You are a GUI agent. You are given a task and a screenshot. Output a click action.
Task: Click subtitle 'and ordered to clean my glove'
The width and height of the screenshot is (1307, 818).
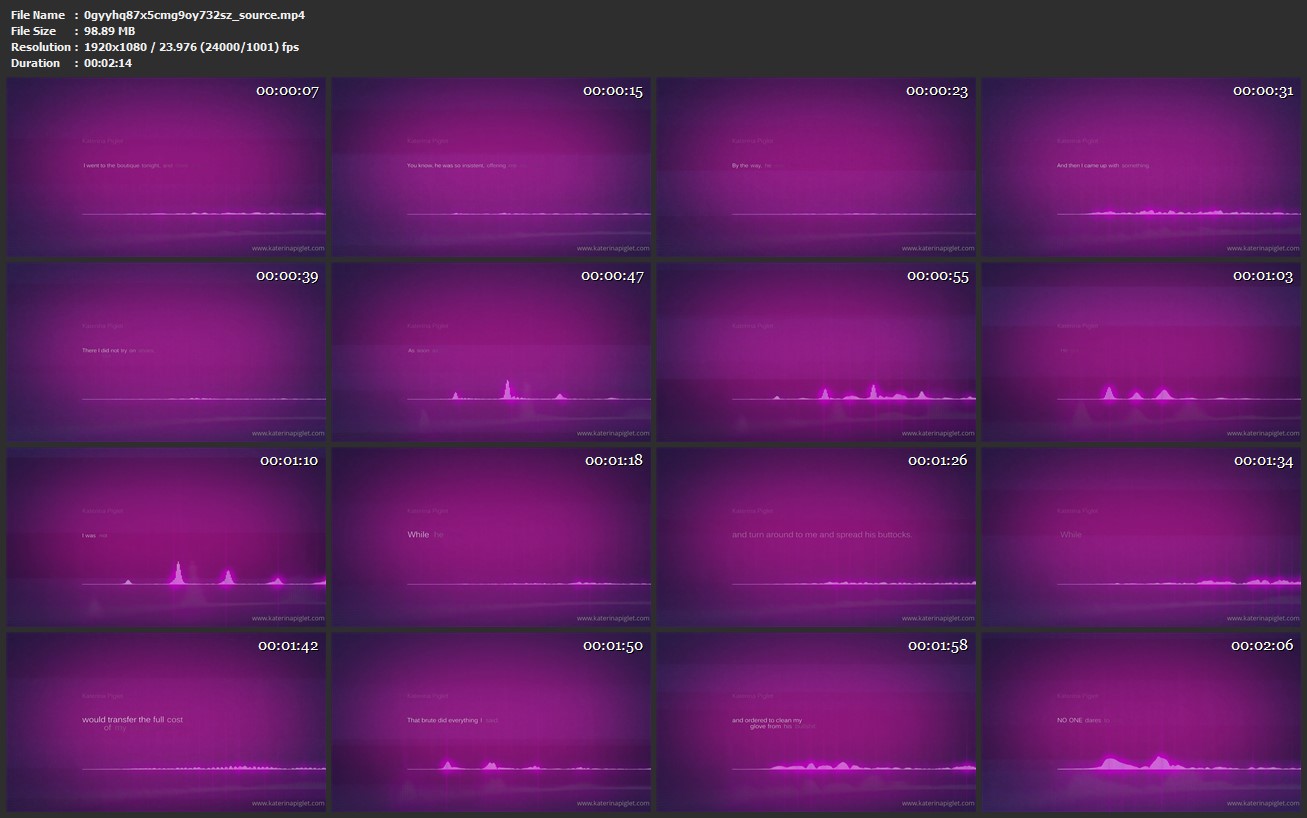(767, 723)
